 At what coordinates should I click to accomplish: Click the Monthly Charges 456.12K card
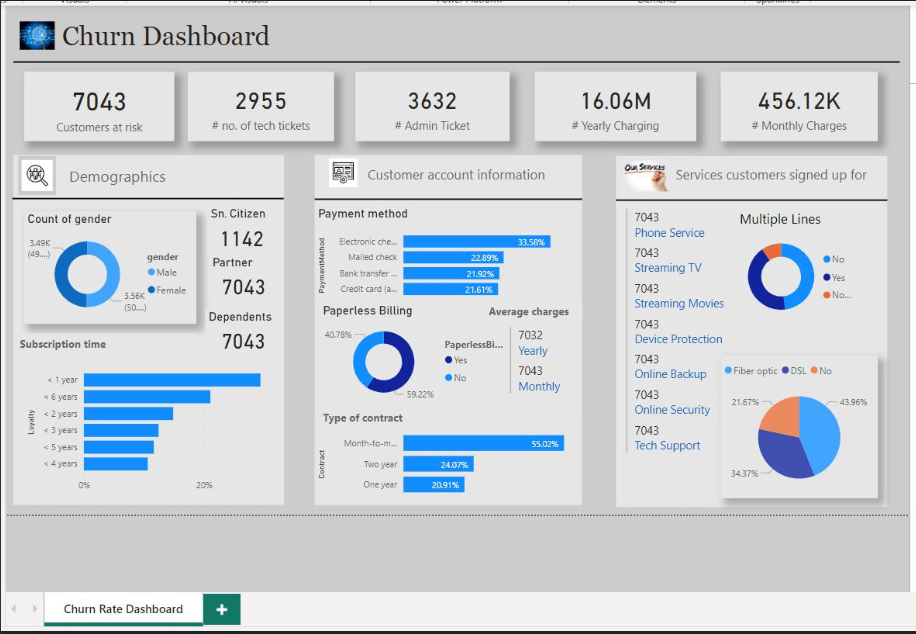pyautogui.click(x=799, y=107)
